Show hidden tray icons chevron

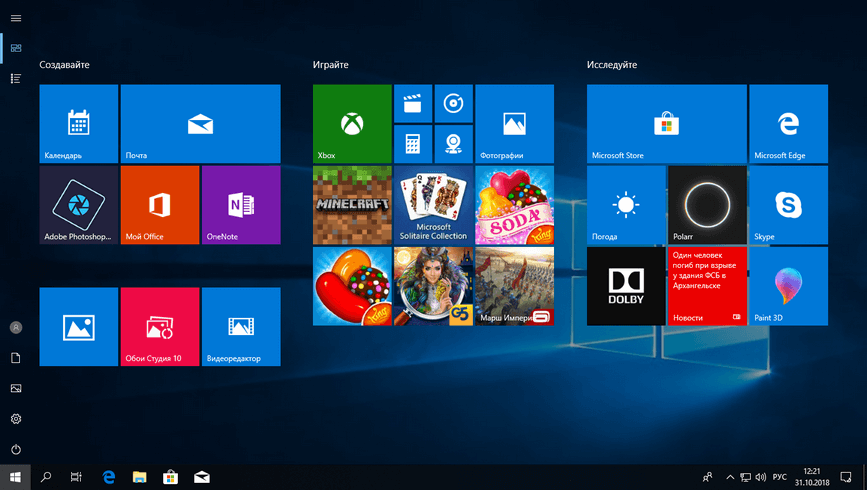click(x=730, y=477)
